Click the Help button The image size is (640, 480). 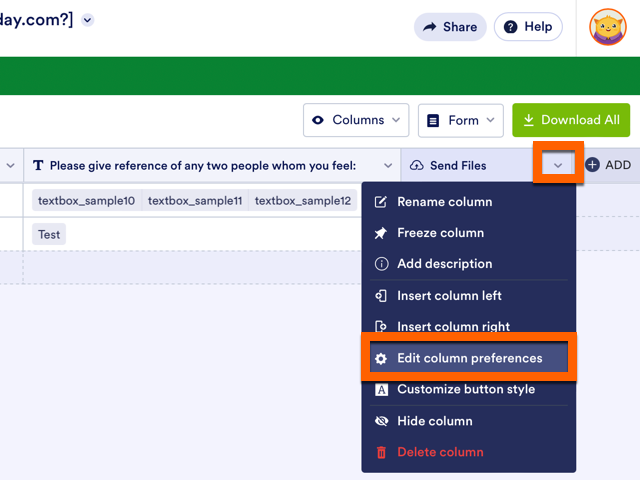(528, 27)
